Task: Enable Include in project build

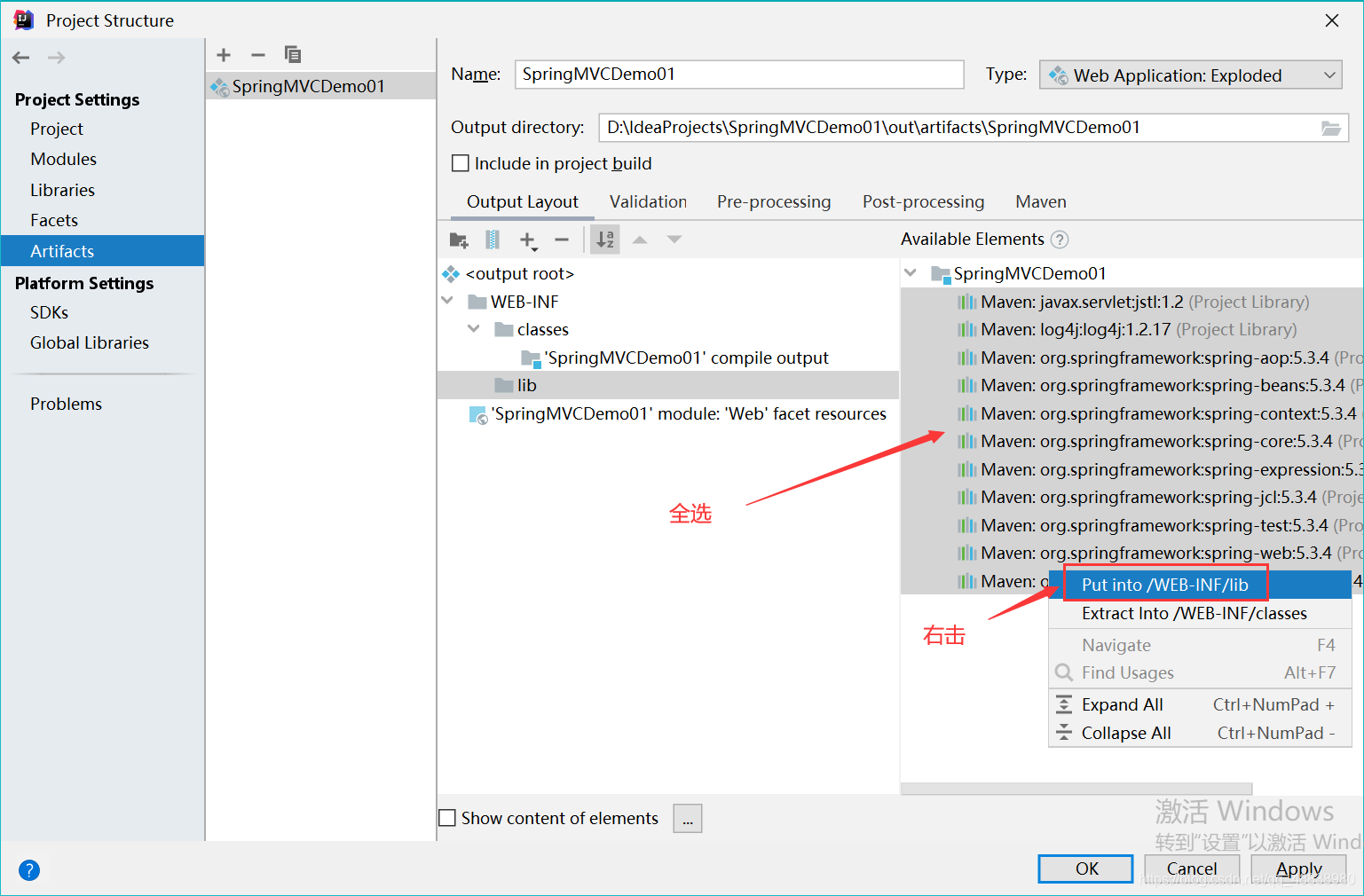Action: pos(461,163)
